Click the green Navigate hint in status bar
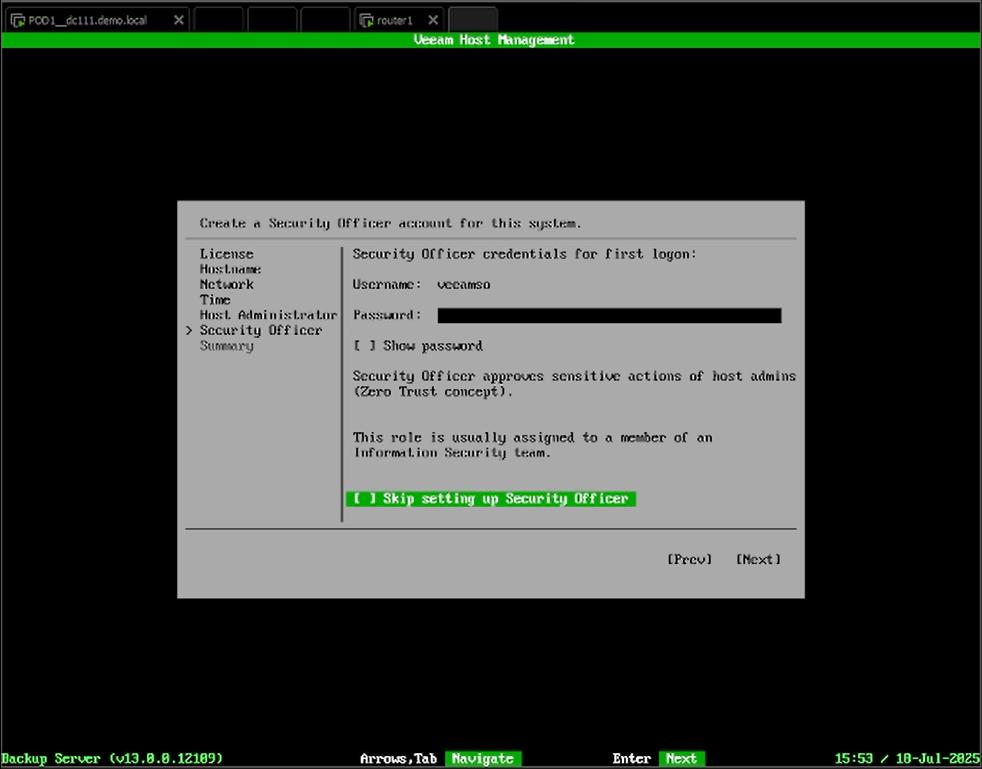Image resolution: width=982 pixels, height=769 pixels. point(483,759)
